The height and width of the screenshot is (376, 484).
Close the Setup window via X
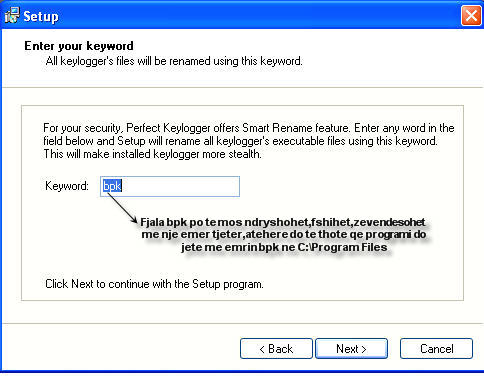[x=471, y=15]
